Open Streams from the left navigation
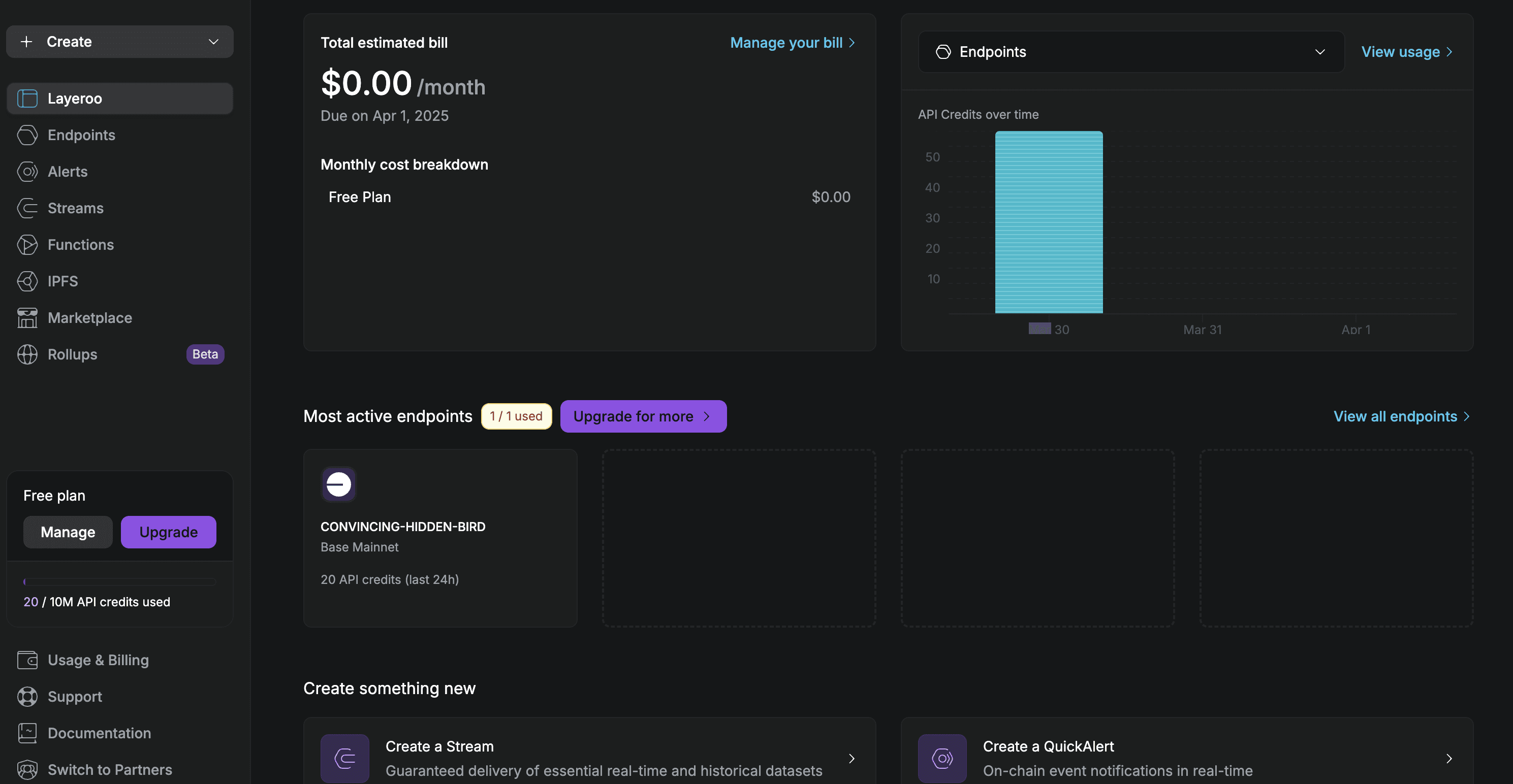The image size is (1513, 784). [27, 208]
